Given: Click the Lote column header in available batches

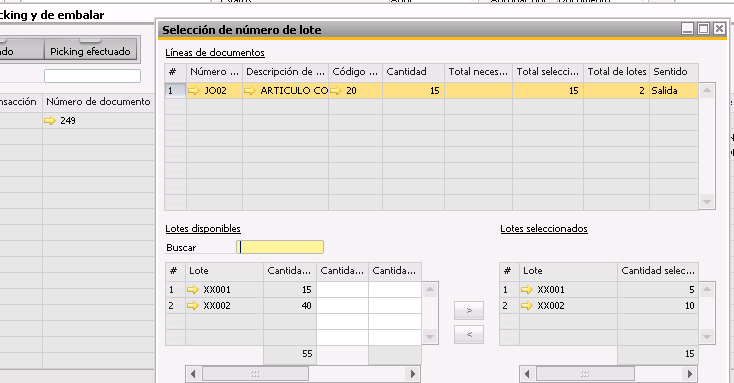Looking at the screenshot, I should 224,271.
